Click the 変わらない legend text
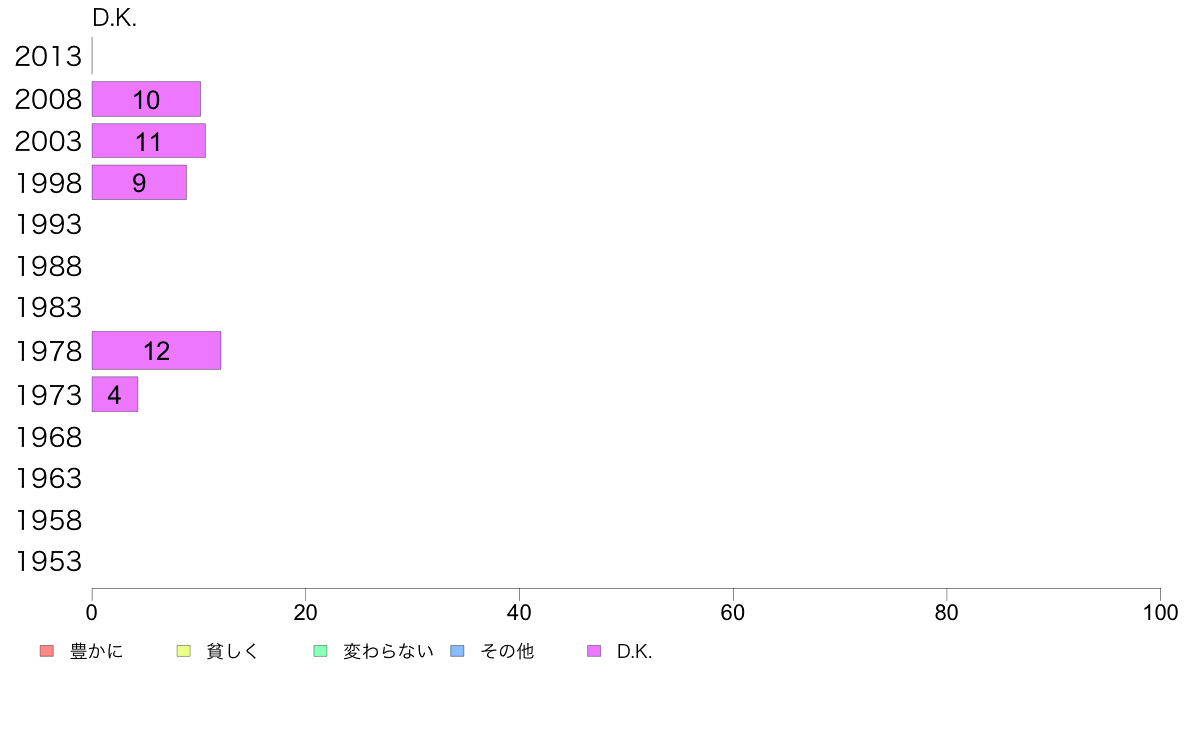This screenshot has width=1188, height=736. (388, 651)
